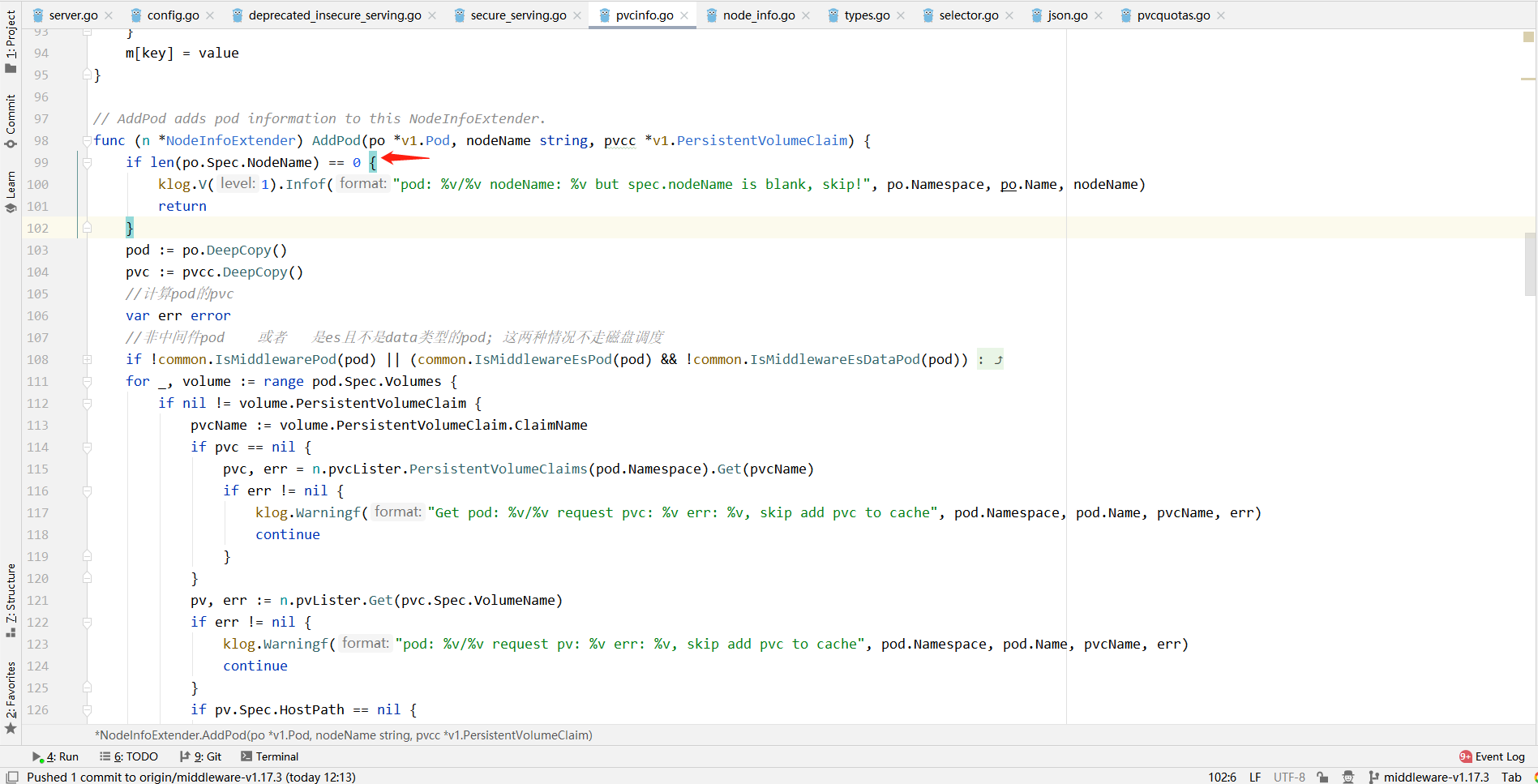Click DeepCopy call on line 103
The height and width of the screenshot is (784, 1538).
click(x=238, y=250)
